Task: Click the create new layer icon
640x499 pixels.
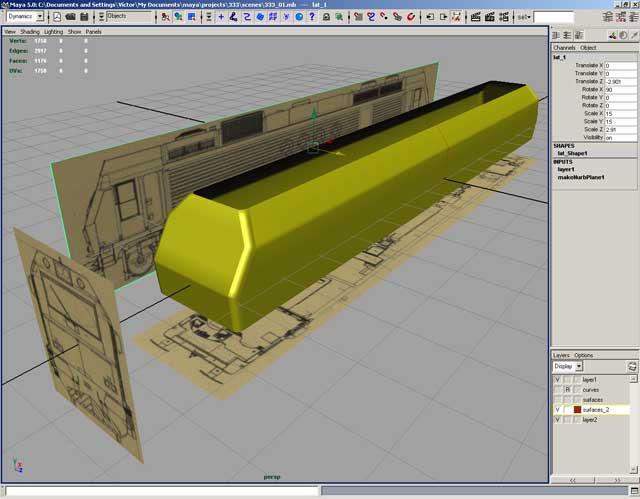Action: pos(631,366)
